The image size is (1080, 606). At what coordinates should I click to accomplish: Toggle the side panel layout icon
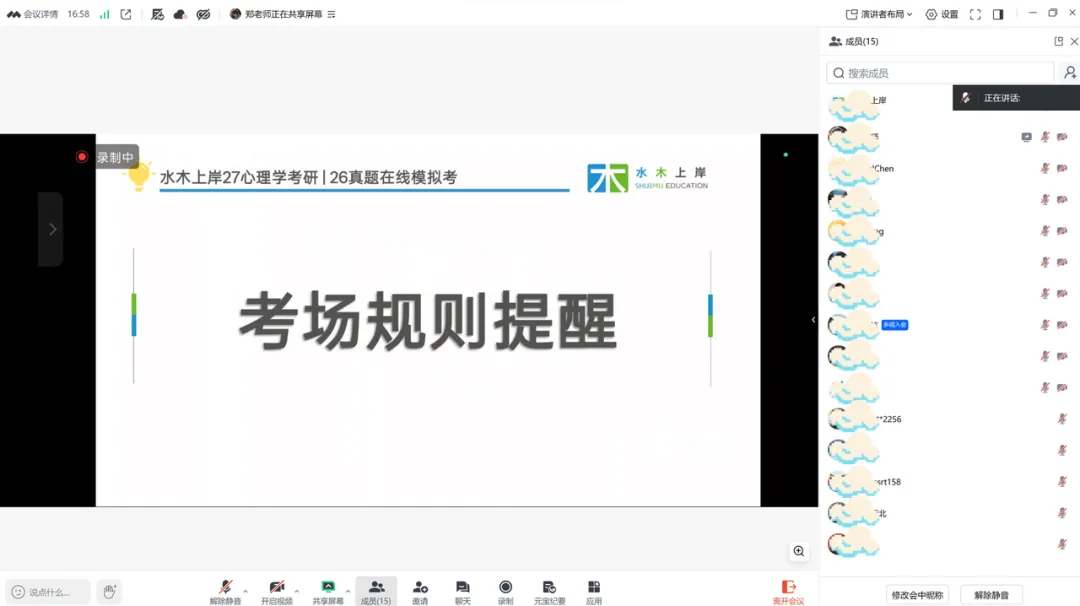coord(998,14)
